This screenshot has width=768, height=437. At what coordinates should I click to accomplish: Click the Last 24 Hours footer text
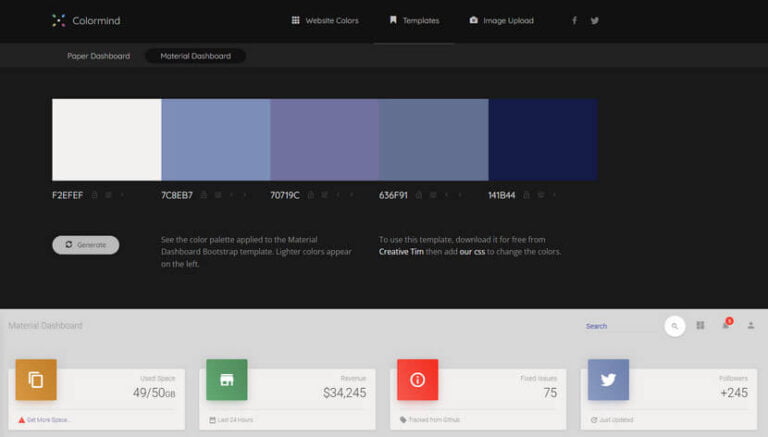click(x=235, y=420)
